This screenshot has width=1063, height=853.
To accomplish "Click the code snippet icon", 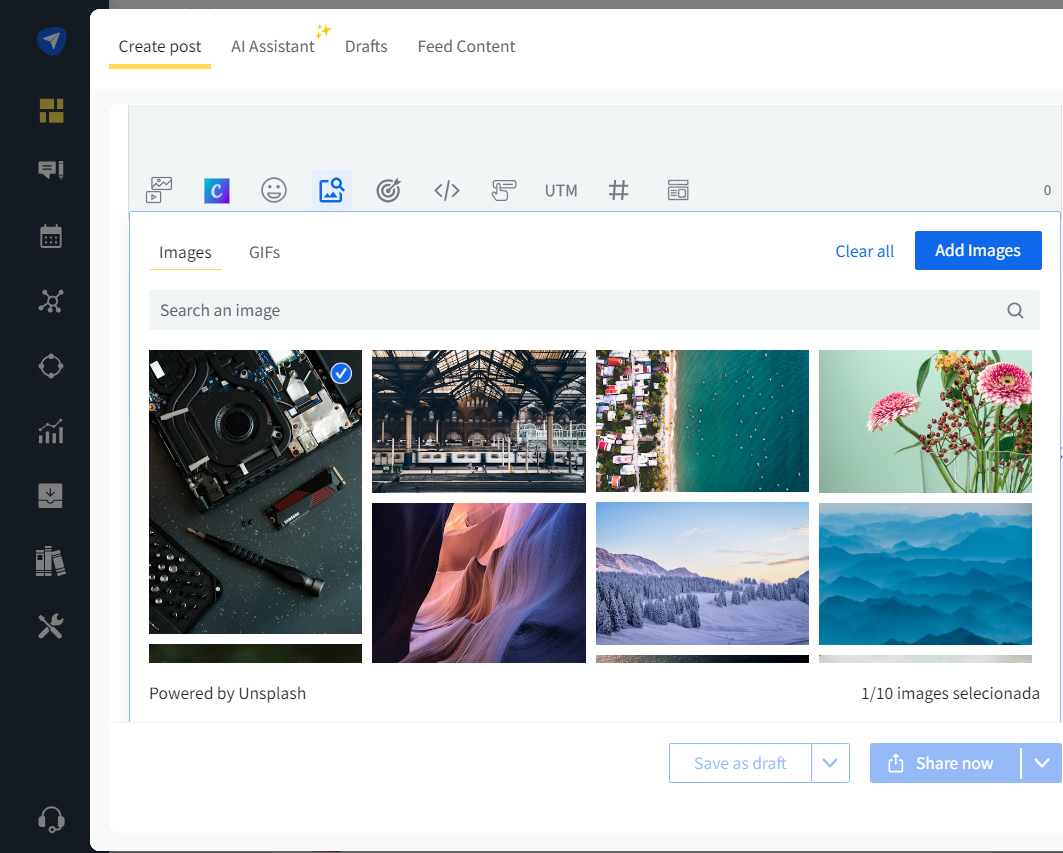I will (446, 190).
